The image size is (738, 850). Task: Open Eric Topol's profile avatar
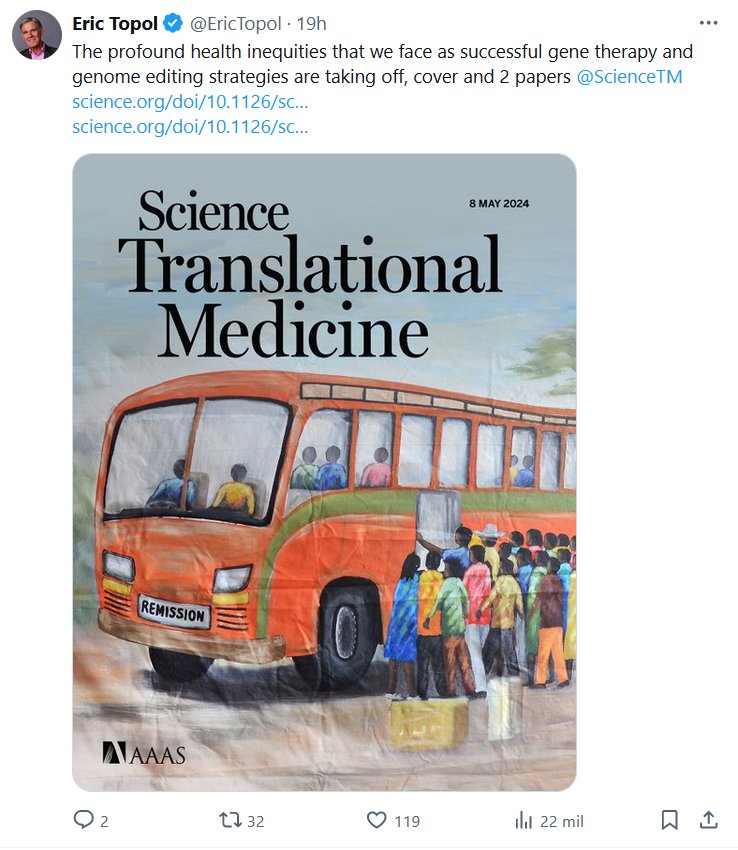pyautogui.click(x=37, y=36)
